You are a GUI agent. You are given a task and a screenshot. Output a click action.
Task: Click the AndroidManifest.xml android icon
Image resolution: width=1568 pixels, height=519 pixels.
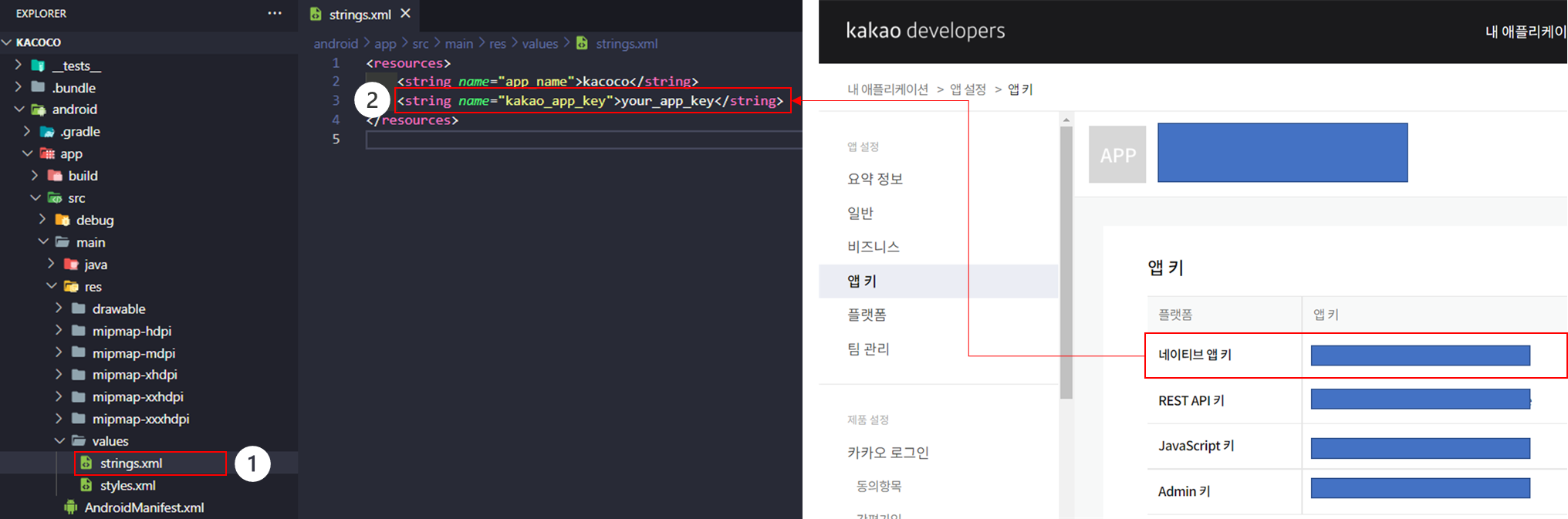pyautogui.click(x=70, y=507)
